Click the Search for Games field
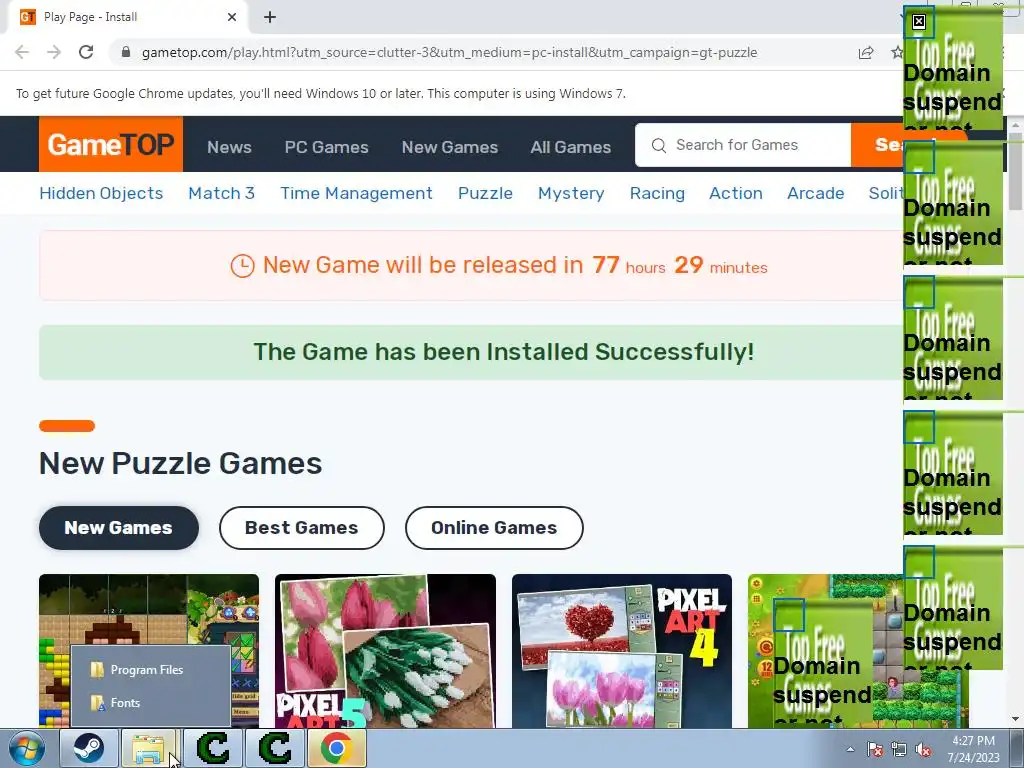The image size is (1024, 768). (x=743, y=145)
